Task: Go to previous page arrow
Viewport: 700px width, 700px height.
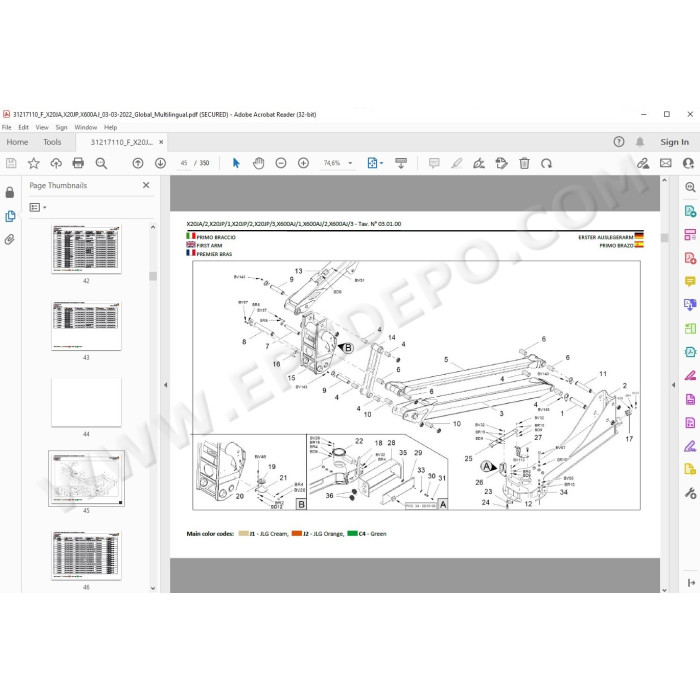Action: coord(138,163)
